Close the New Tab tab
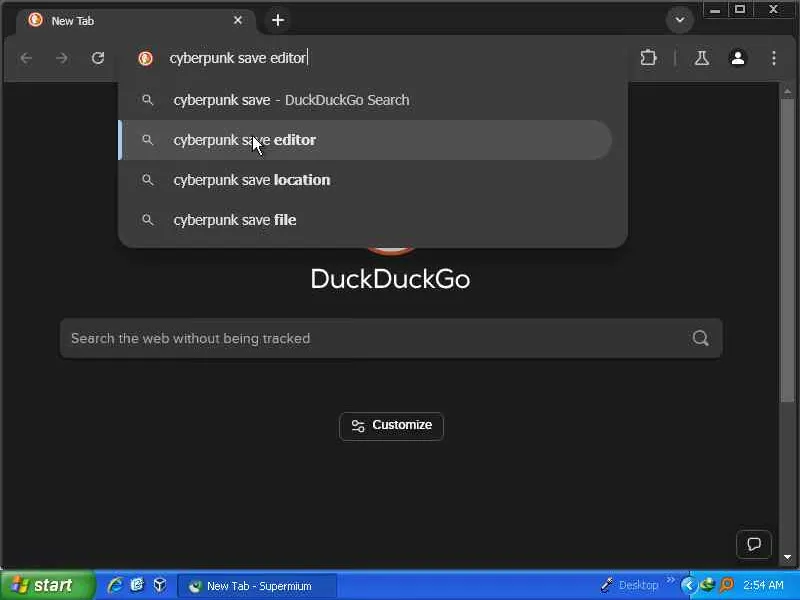 click(x=238, y=20)
